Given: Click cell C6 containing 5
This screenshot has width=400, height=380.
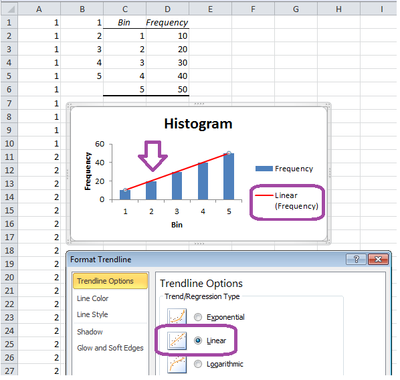Looking at the screenshot, I should click(x=125, y=89).
